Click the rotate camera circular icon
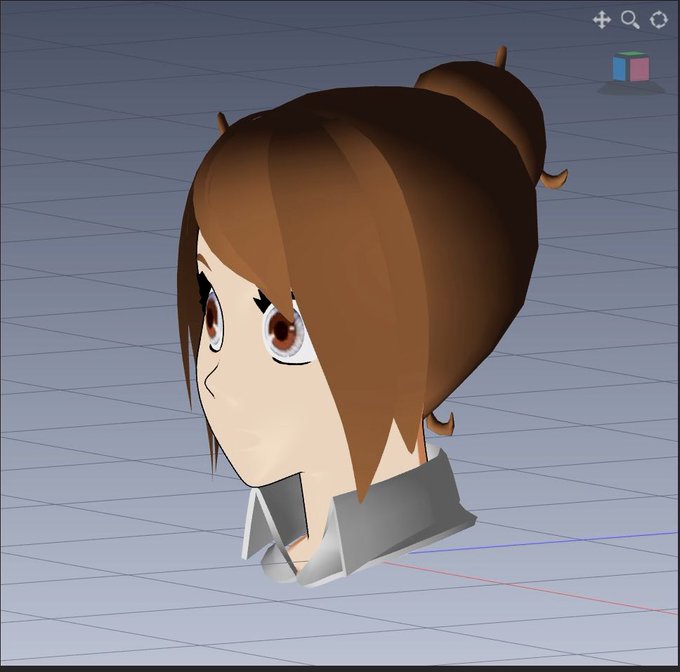Image resolution: width=680 pixels, height=672 pixels. click(x=659, y=20)
